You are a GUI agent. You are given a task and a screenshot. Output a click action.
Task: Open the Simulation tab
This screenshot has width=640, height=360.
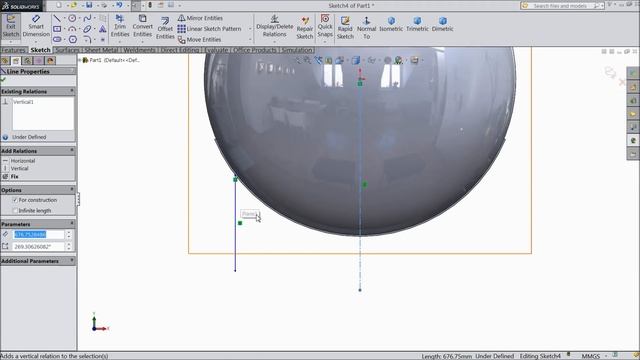click(x=297, y=50)
